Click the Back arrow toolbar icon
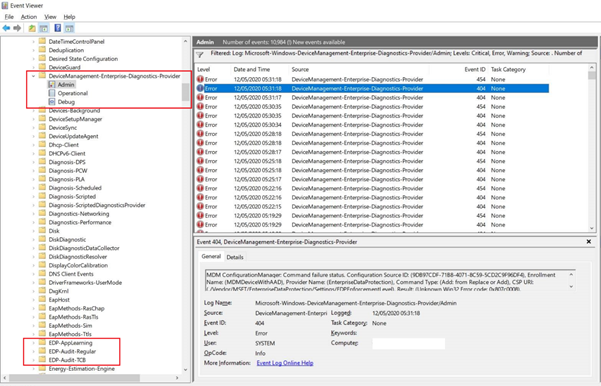The image size is (601, 386). tap(6, 28)
